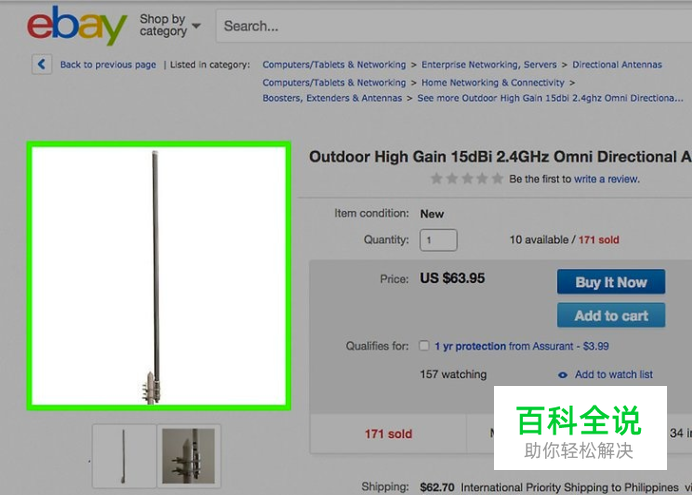This screenshot has width=692, height=495.
Task: Open Enterprise Networking, Servers breadcrumb
Action: coord(489,64)
